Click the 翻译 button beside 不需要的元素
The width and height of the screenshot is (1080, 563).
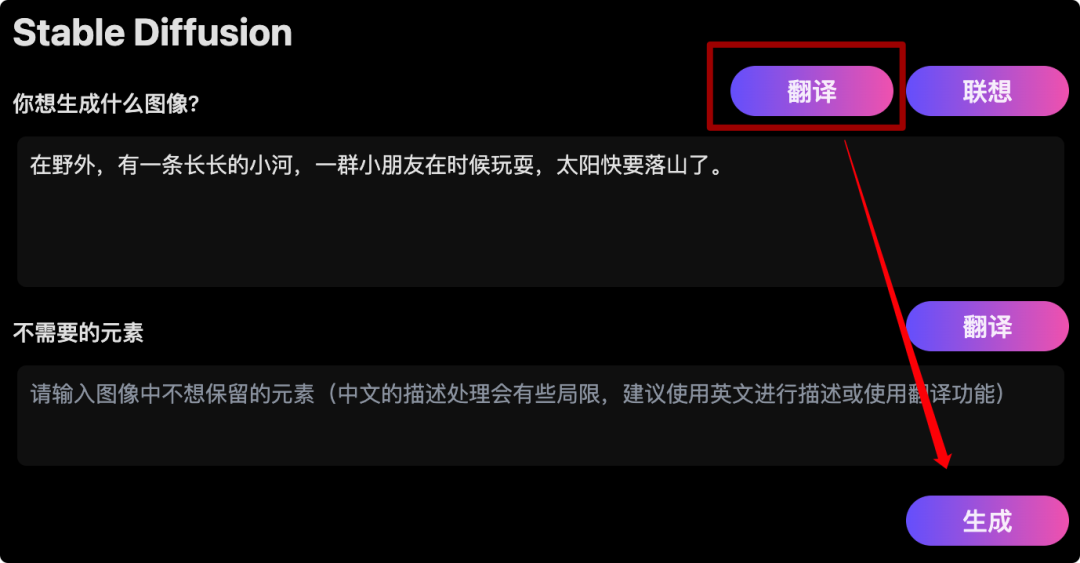tap(987, 326)
